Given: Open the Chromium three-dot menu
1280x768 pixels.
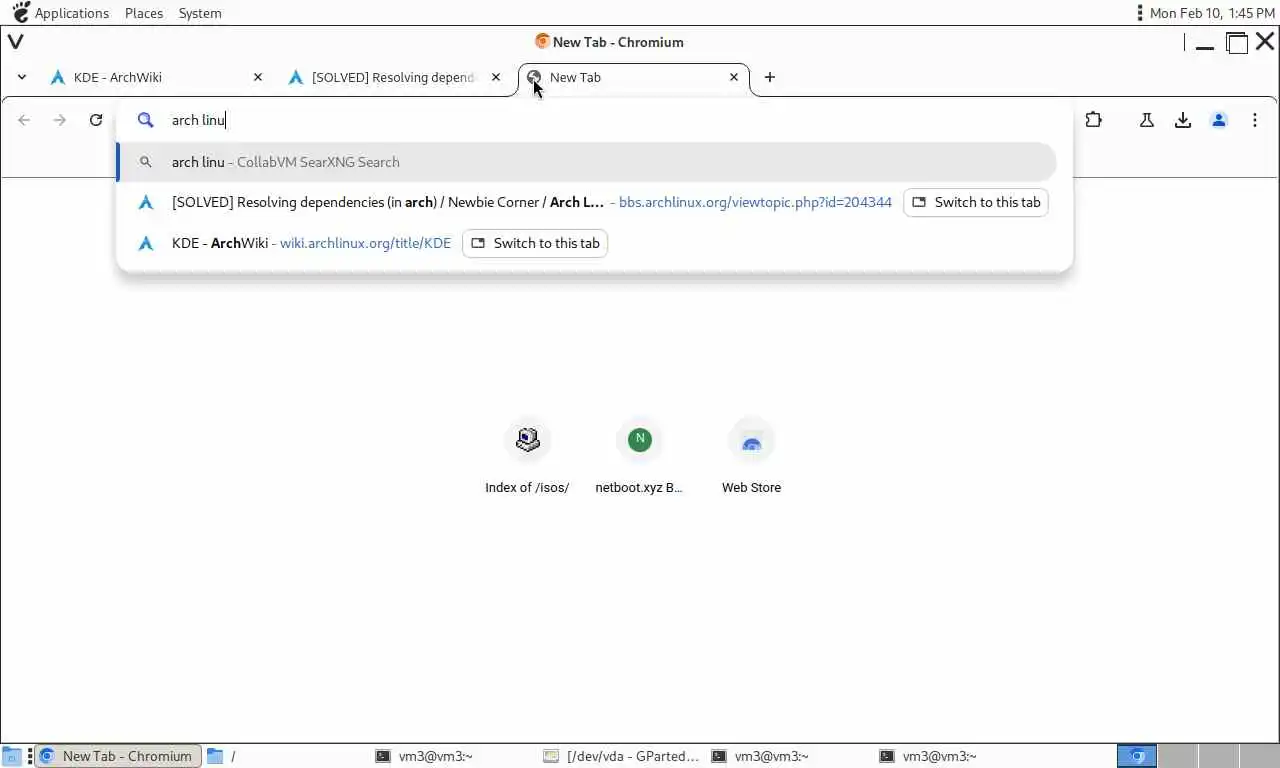Looking at the screenshot, I should point(1255,120).
